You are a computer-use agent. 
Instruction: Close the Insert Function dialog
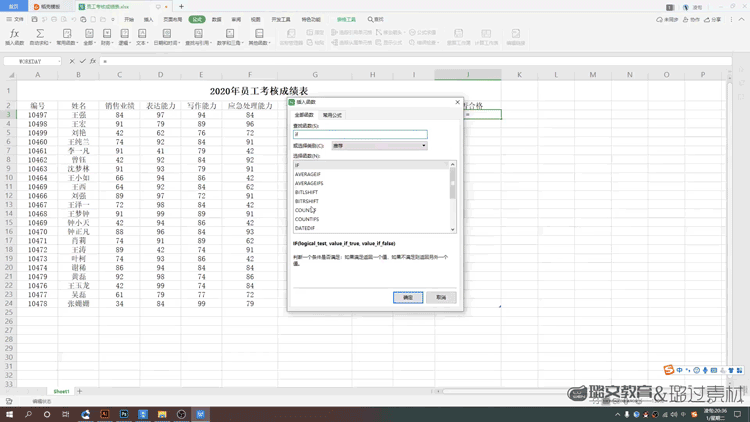point(457,102)
